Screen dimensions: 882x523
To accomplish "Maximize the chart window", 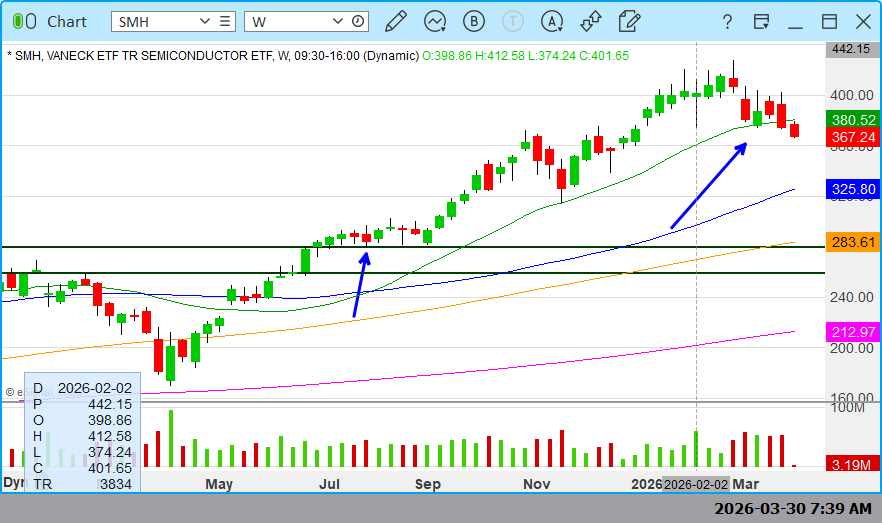I will coord(829,21).
